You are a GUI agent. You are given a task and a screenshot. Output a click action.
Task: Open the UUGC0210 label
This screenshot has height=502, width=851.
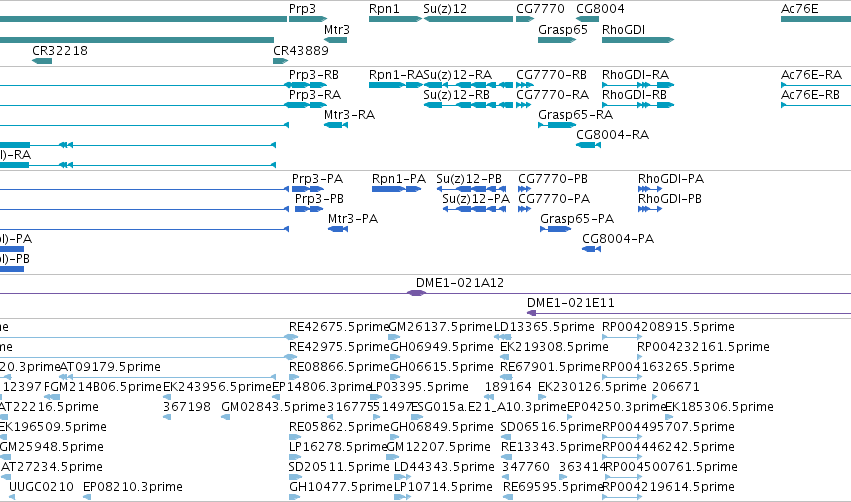click(41, 487)
